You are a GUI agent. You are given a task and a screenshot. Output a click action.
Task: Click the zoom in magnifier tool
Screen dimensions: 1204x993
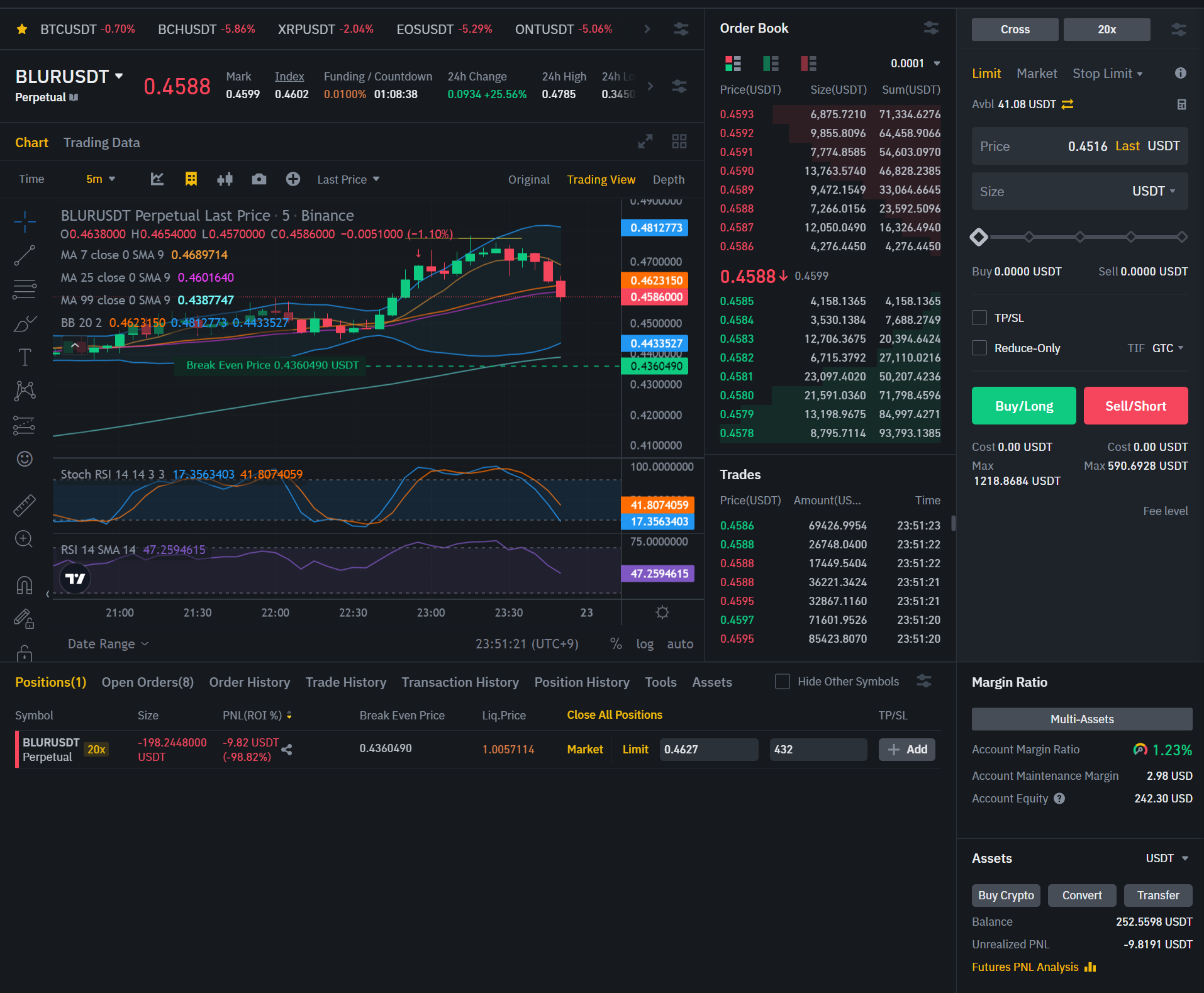click(x=25, y=539)
